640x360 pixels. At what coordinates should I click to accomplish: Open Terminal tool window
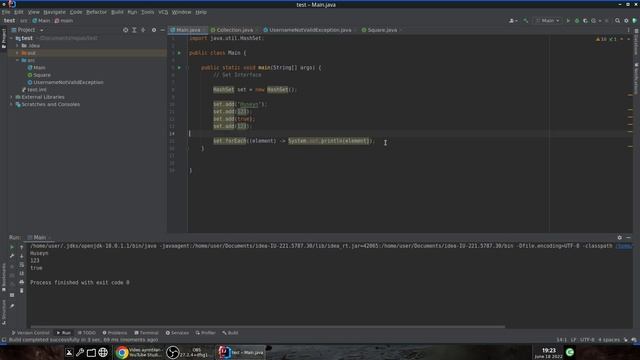[146, 333]
